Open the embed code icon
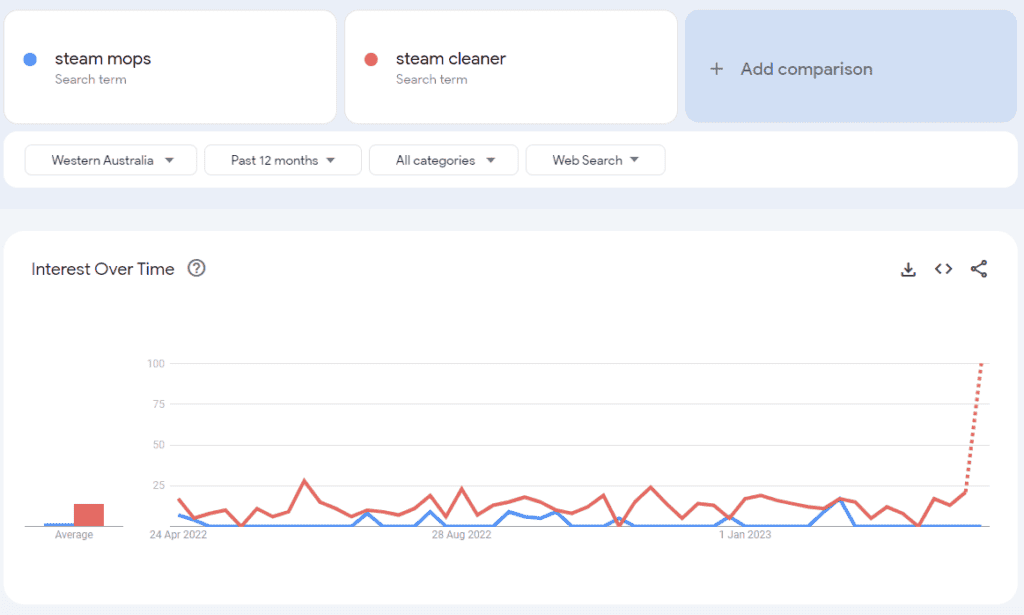 pos(943,269)
